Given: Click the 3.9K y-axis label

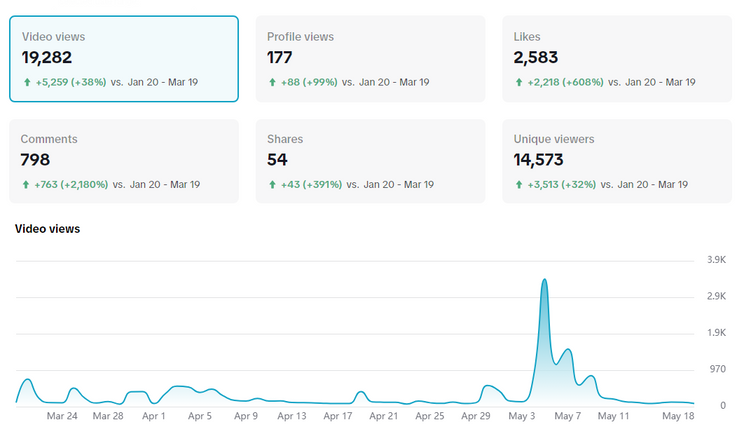Looking at the screenshot, I should tap(716, 259).
